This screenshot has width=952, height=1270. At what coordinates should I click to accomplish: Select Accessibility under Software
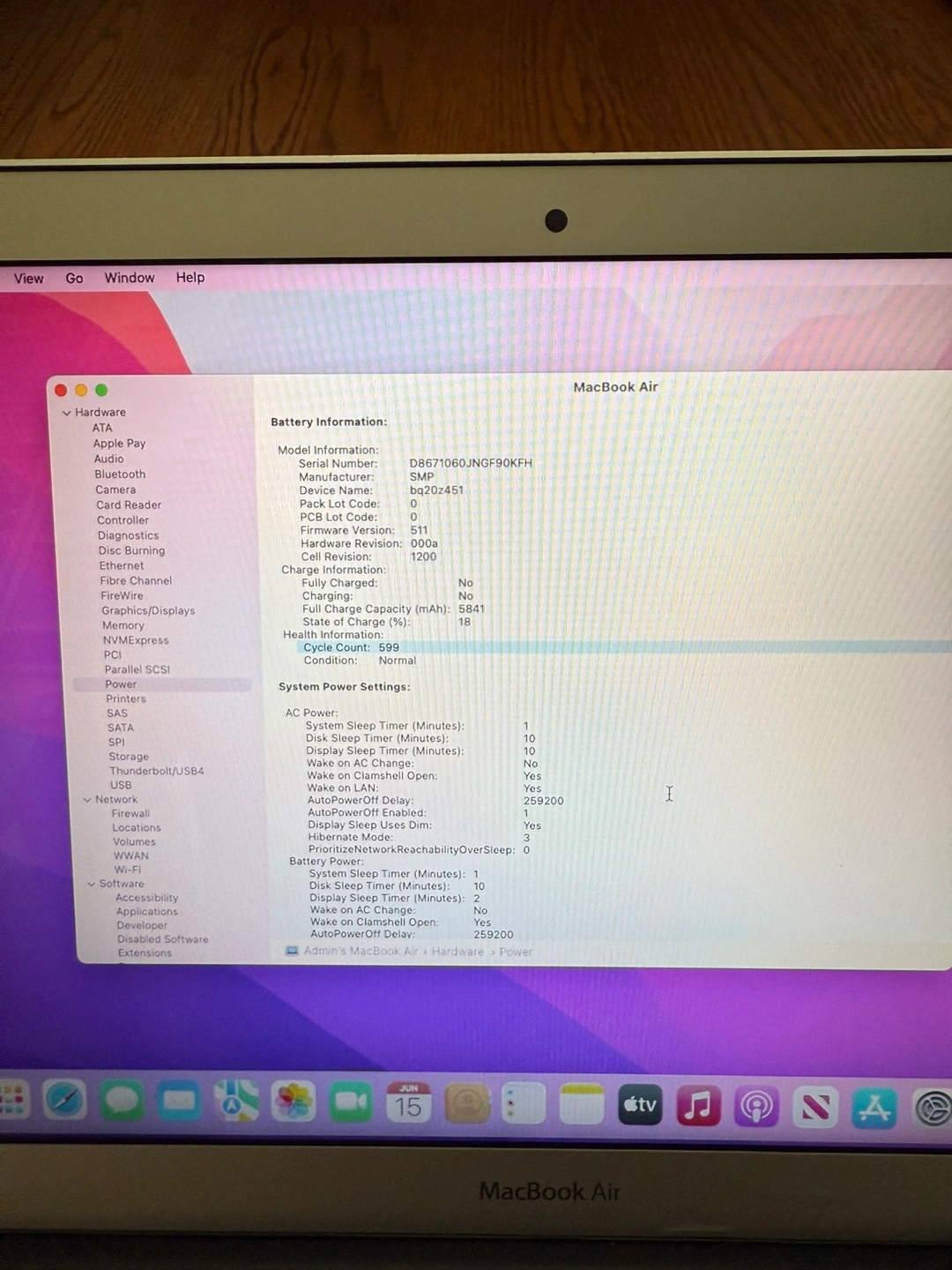click(x=146, y=898)
